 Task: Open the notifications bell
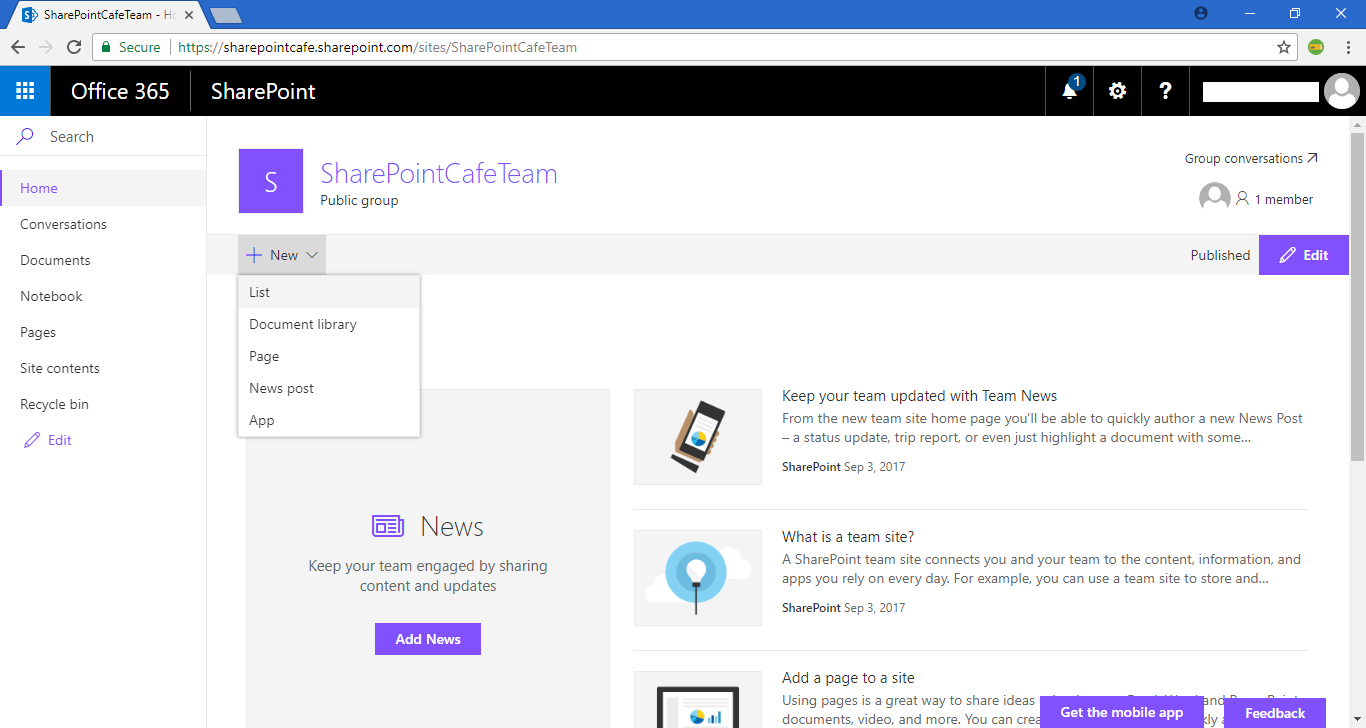pyautogui.click(x=1070, y=91)
